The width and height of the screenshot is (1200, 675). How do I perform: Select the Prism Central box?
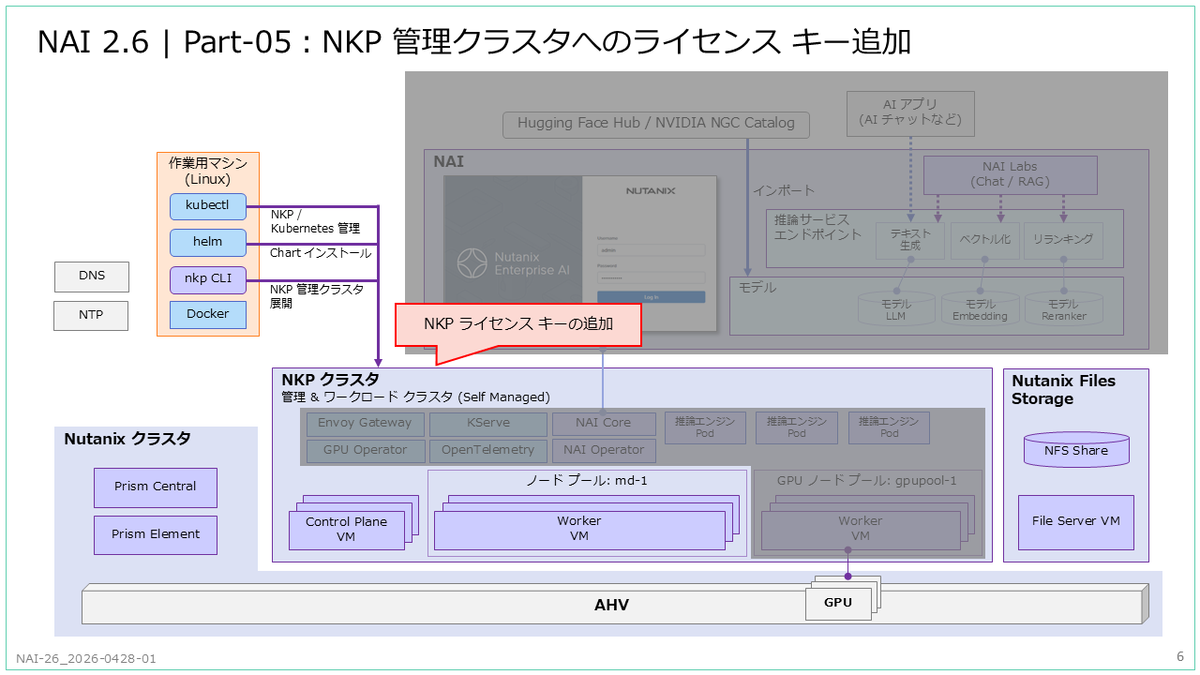155,487
